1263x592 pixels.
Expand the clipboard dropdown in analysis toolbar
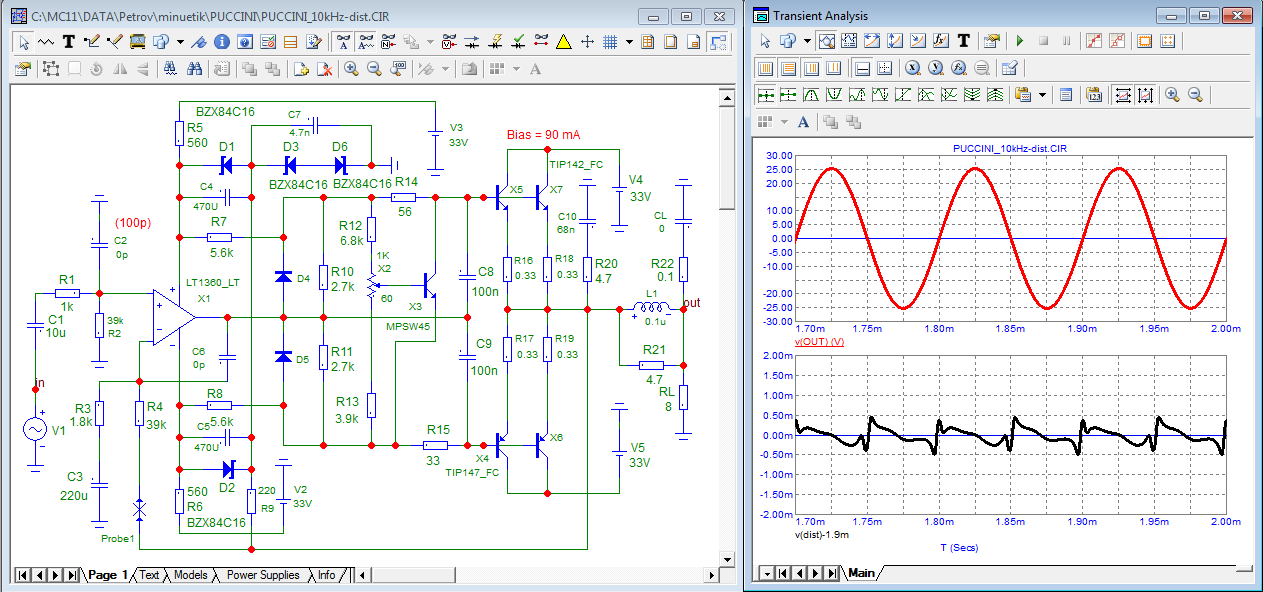(x=1043, y=95)
